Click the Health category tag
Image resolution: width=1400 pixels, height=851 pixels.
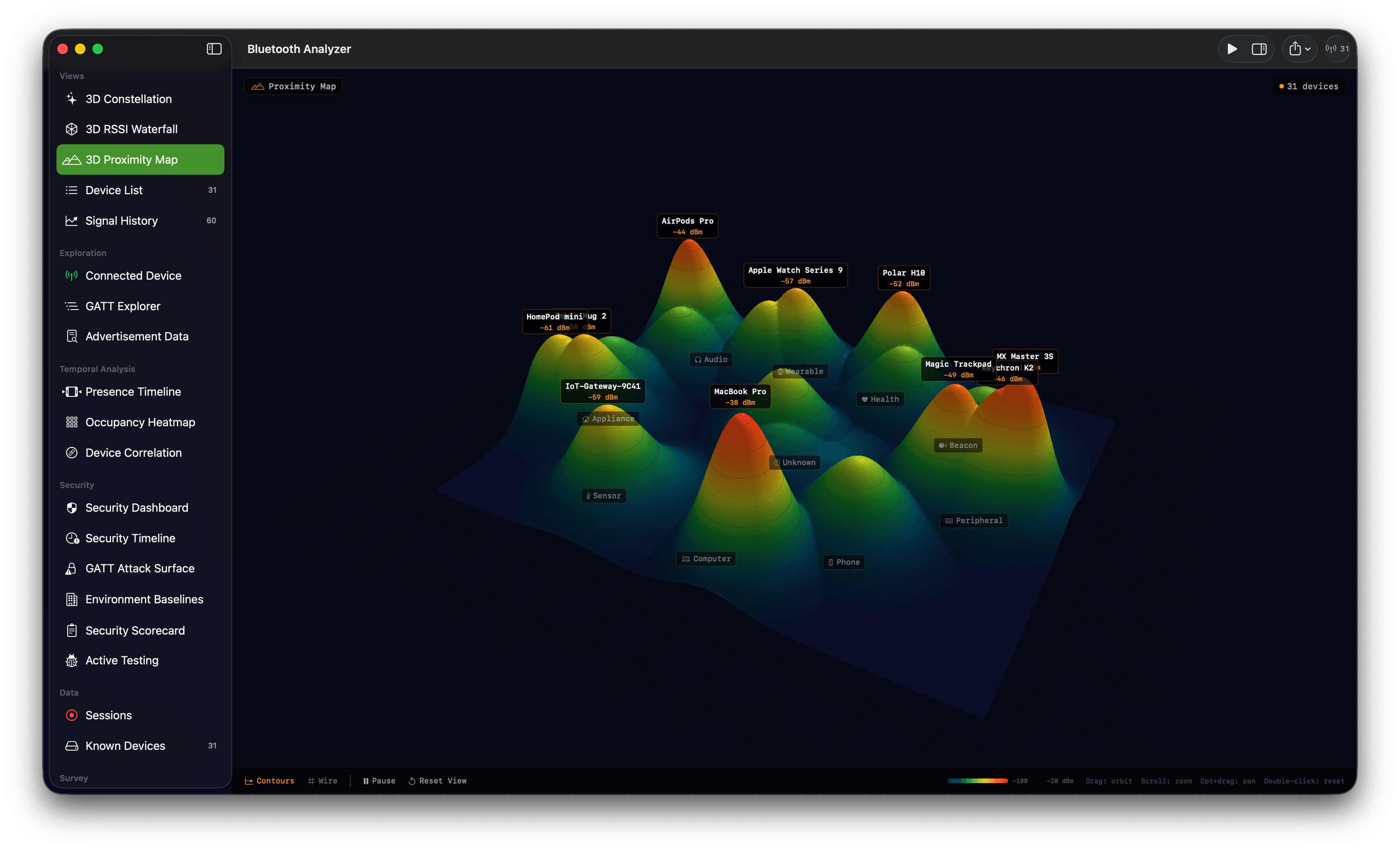(880, 399)
